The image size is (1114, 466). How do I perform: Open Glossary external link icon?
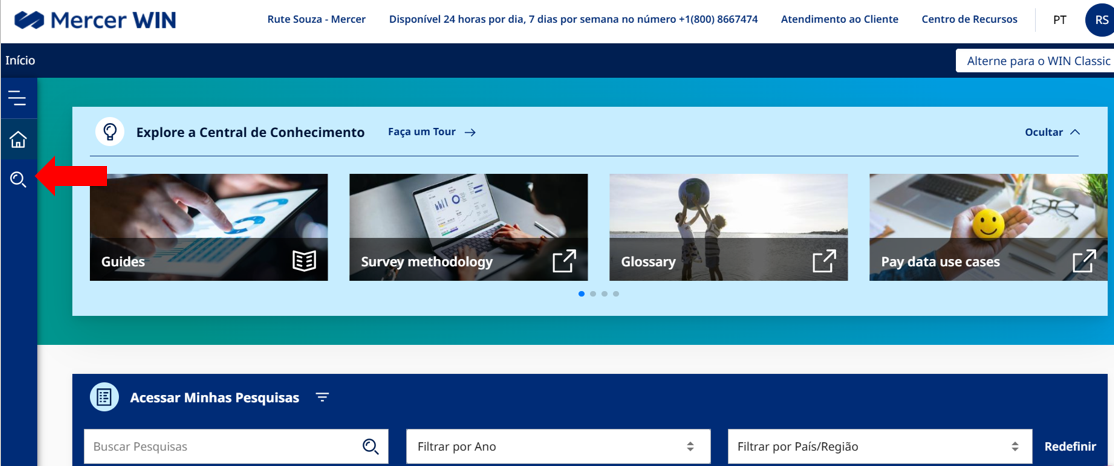click(x=824, y=261)
